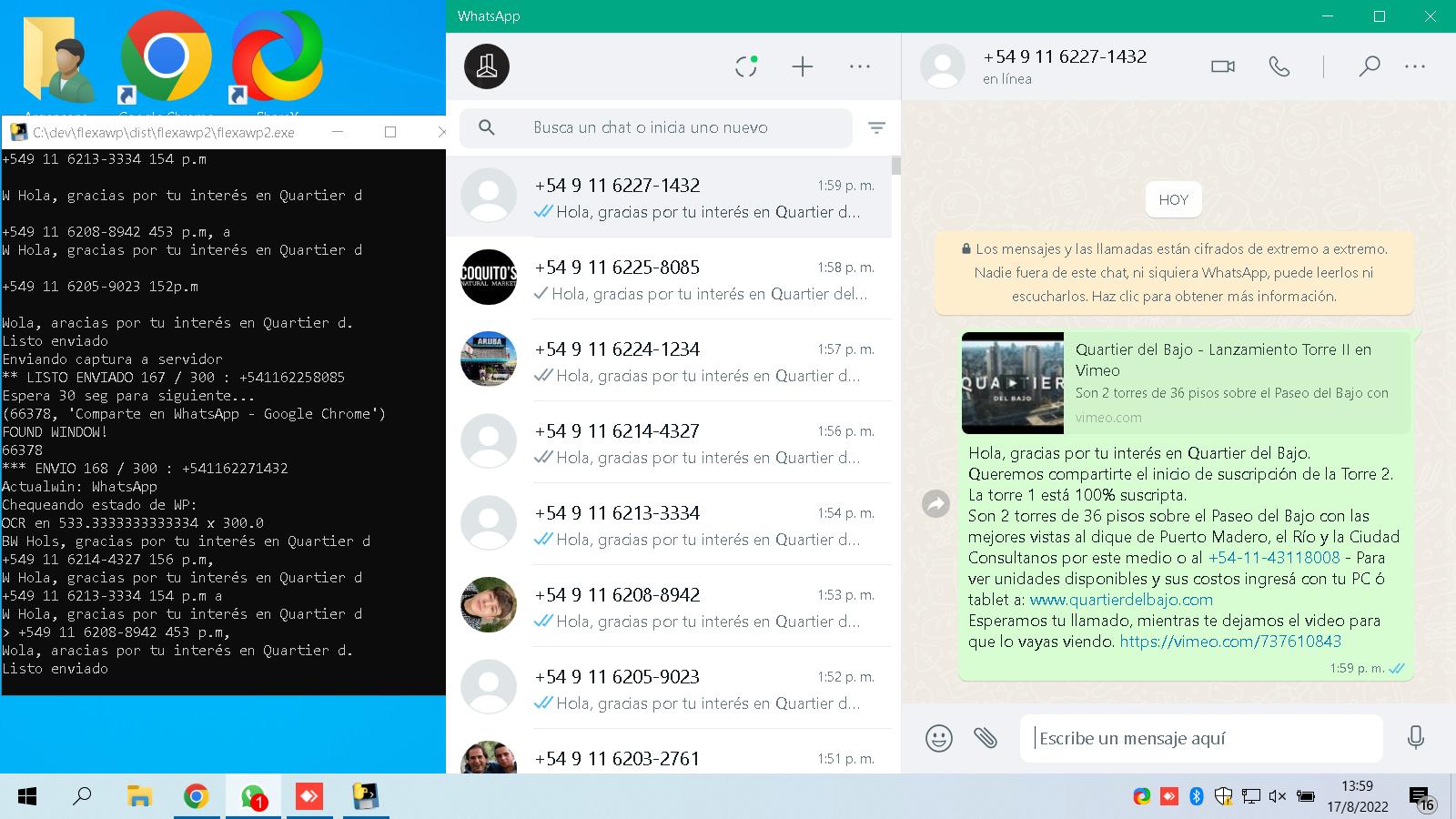Focus the 'Escribe un mensaje aquí' field
This screenshot has width=1456, height=819.
(x=1201, y=738)
